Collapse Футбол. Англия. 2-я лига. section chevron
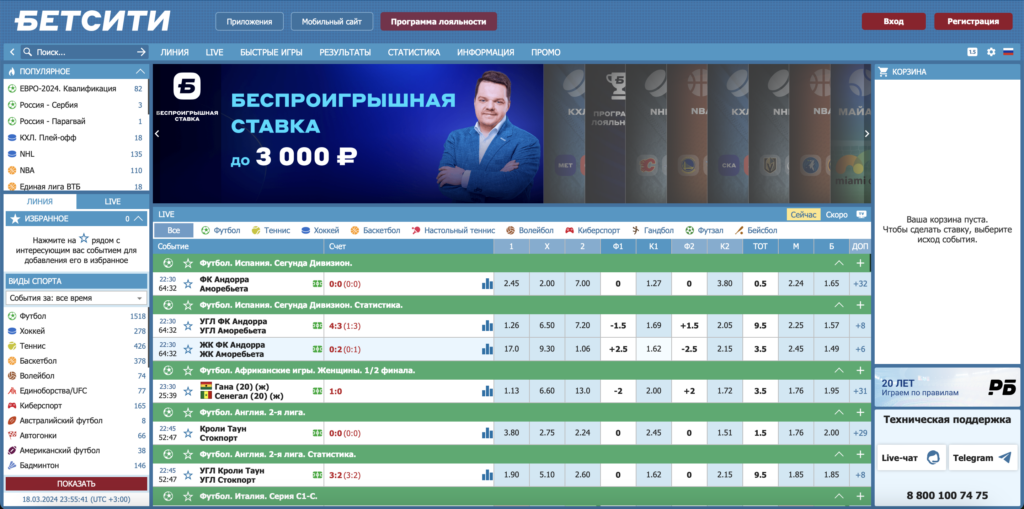 (839, 412)
